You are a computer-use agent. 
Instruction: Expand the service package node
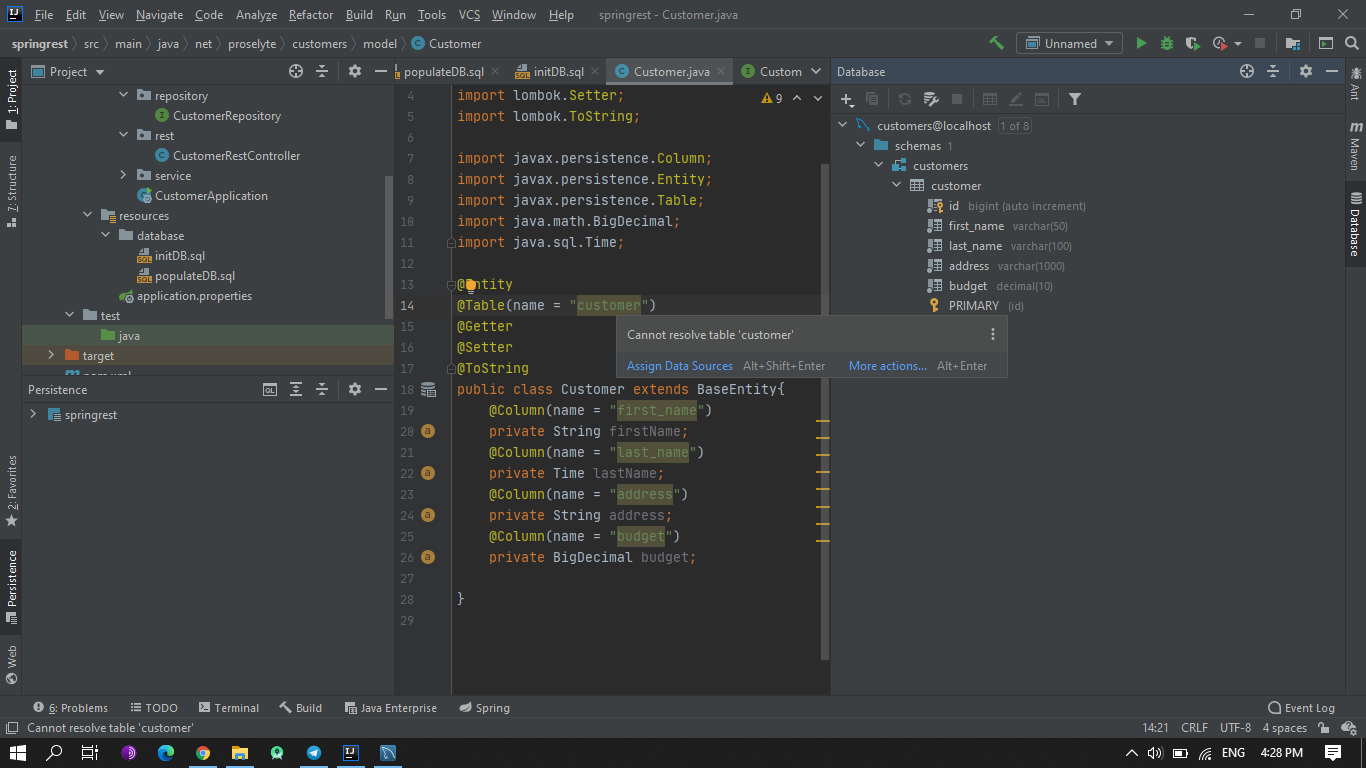pos(124,175)
